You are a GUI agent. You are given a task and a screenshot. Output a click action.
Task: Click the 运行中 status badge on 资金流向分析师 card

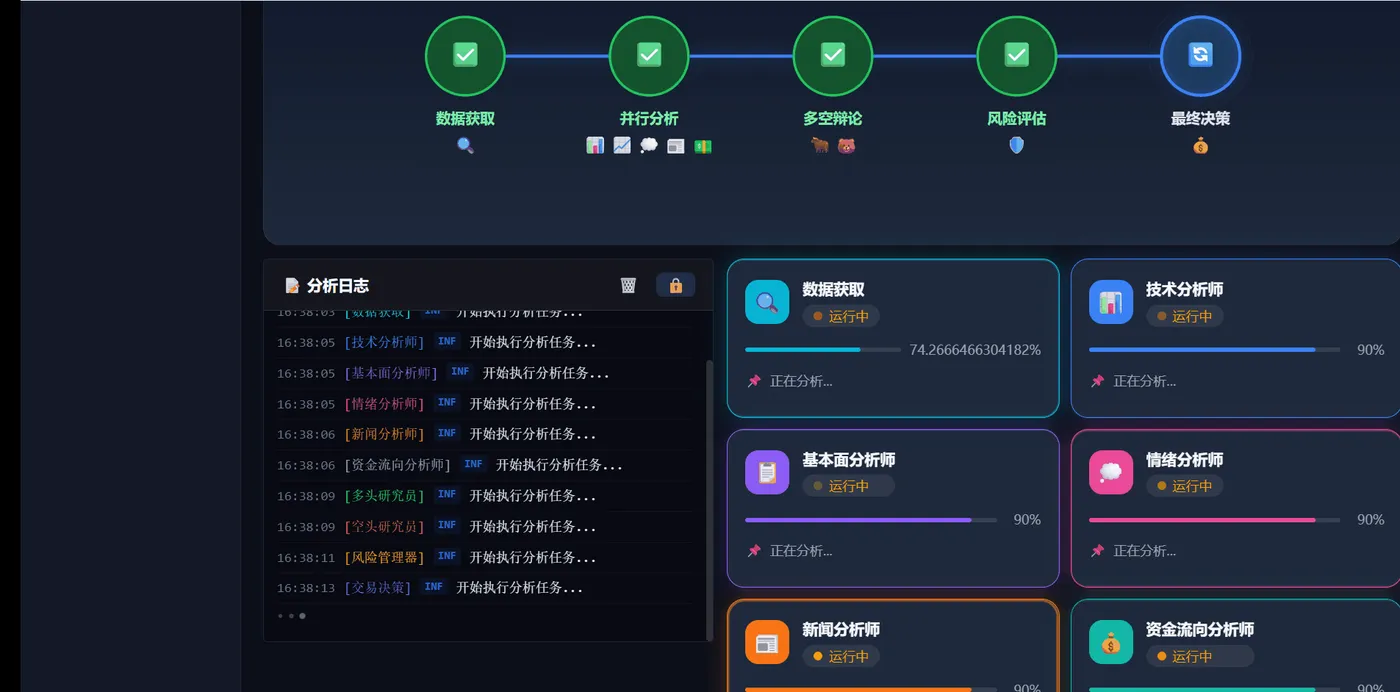click(1200, 656)
